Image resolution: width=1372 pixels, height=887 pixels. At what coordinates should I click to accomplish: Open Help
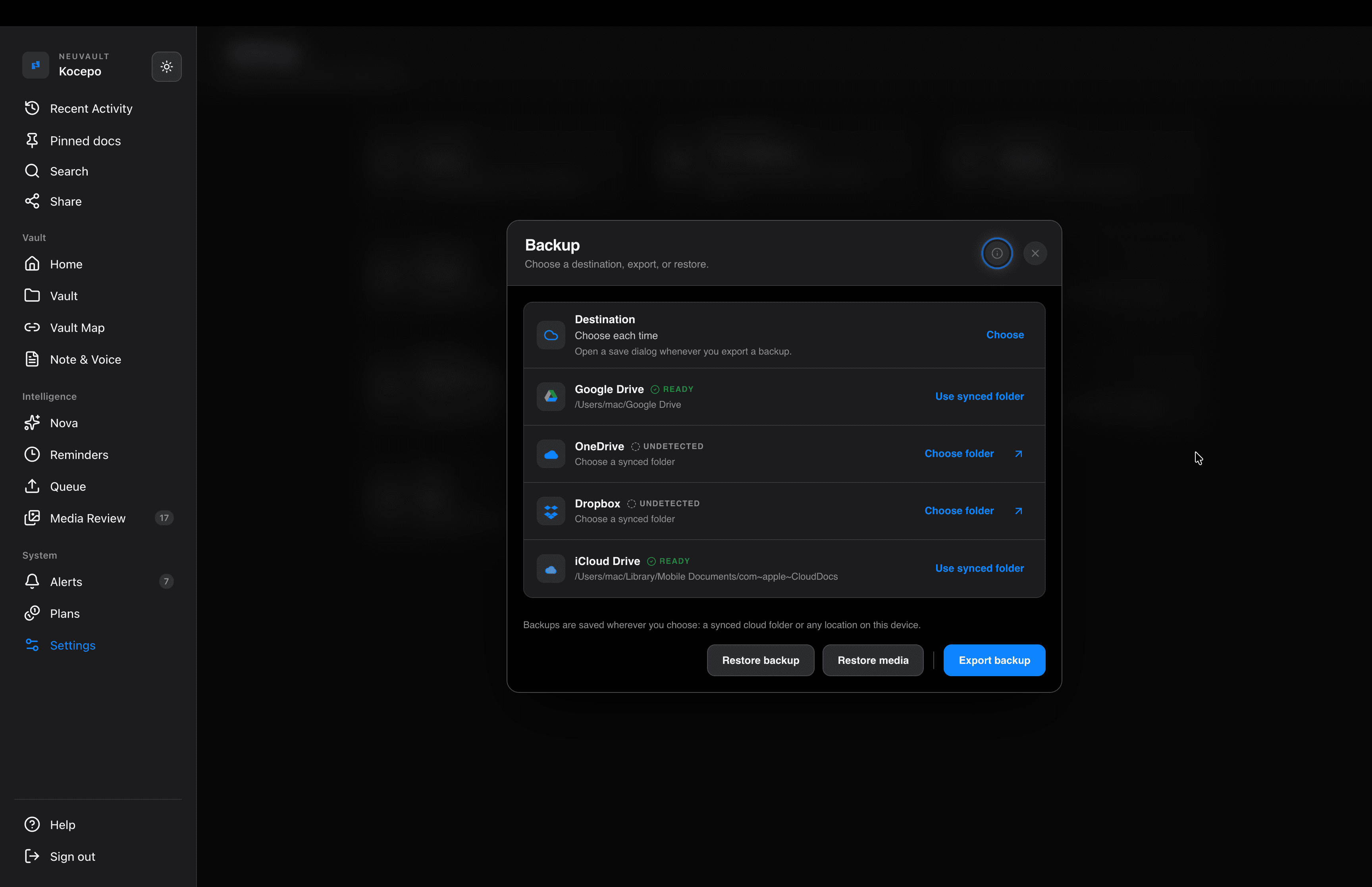coord(98,824)
